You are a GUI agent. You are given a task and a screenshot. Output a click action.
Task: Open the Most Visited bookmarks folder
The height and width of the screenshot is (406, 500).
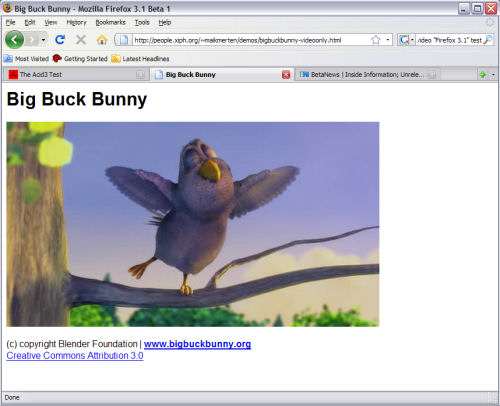26,59
